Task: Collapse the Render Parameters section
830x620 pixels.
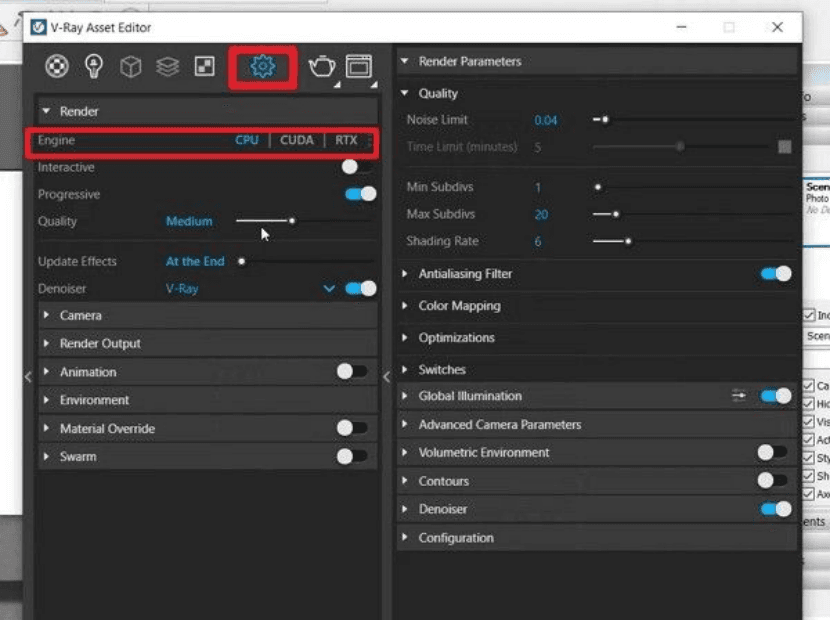Action: (405, 61)
